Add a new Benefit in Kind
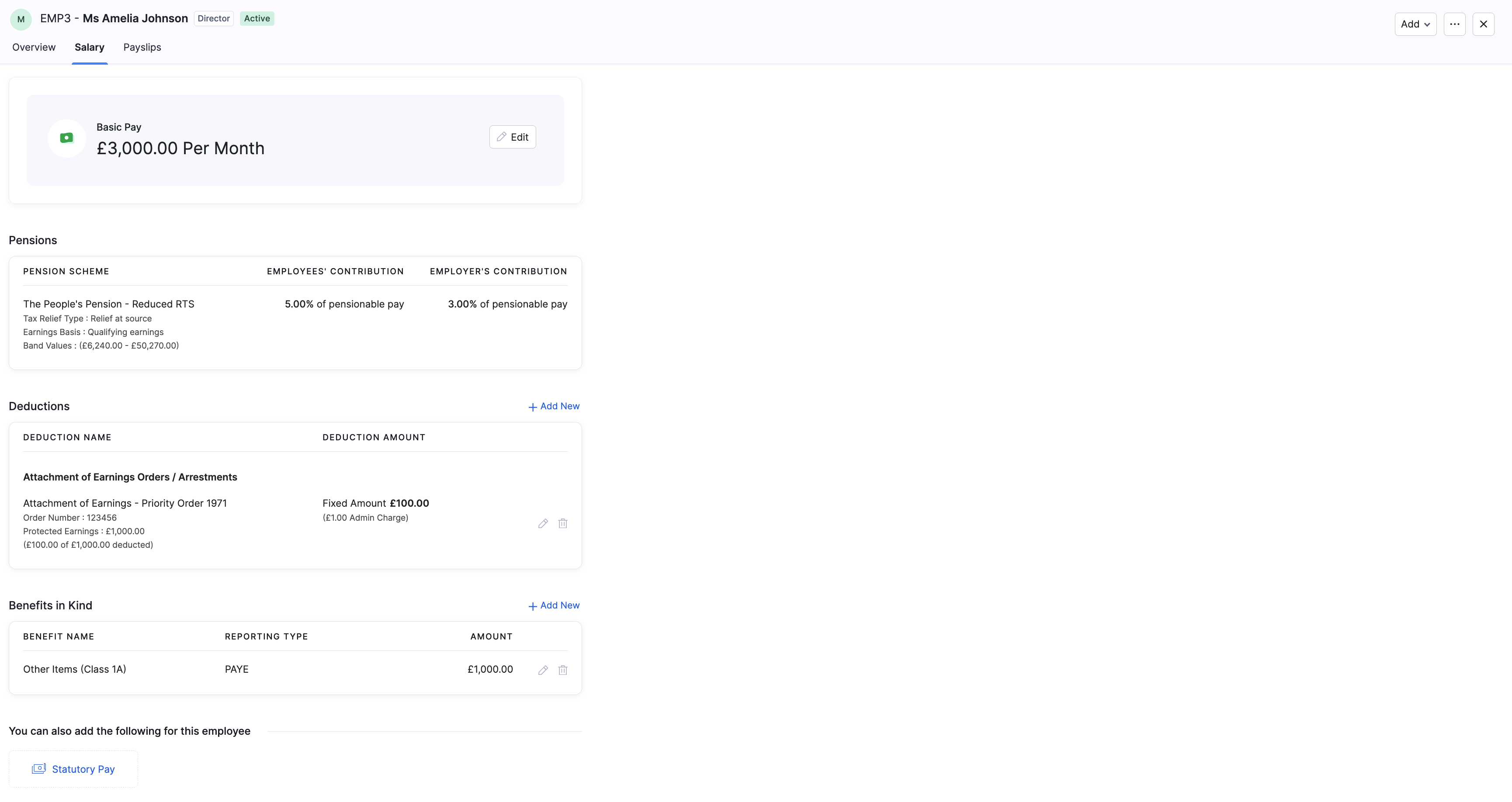Image resolution: width=1512 pixels, height=802 pixels. coord(554,605)
